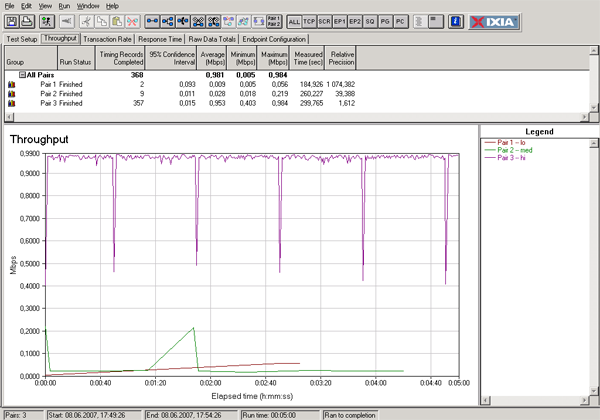600x420 pixels.
Task: Toggle the ALL filter button
Action: (295, 20)
